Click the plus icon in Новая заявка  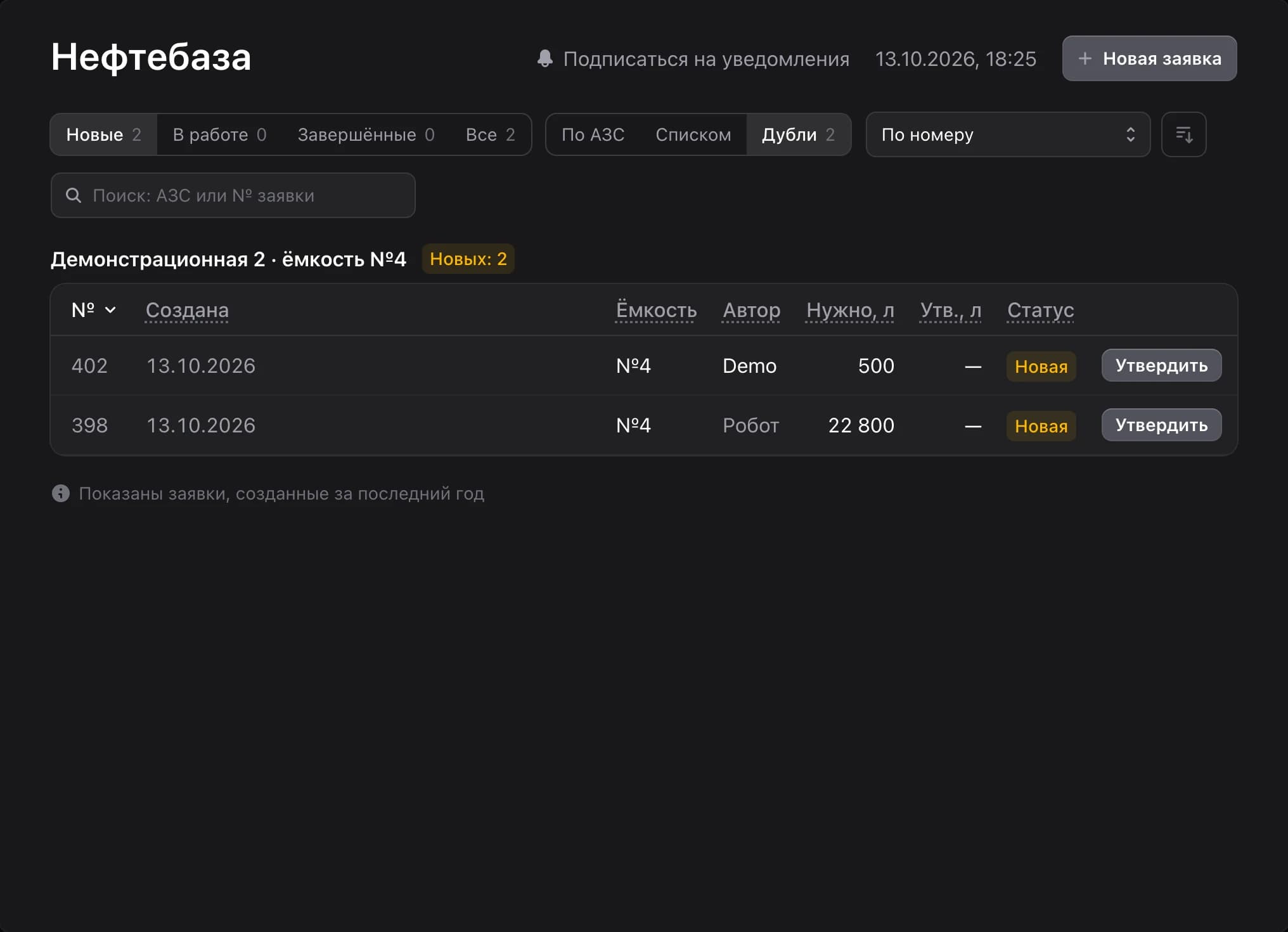click(x=1085, y=58)
